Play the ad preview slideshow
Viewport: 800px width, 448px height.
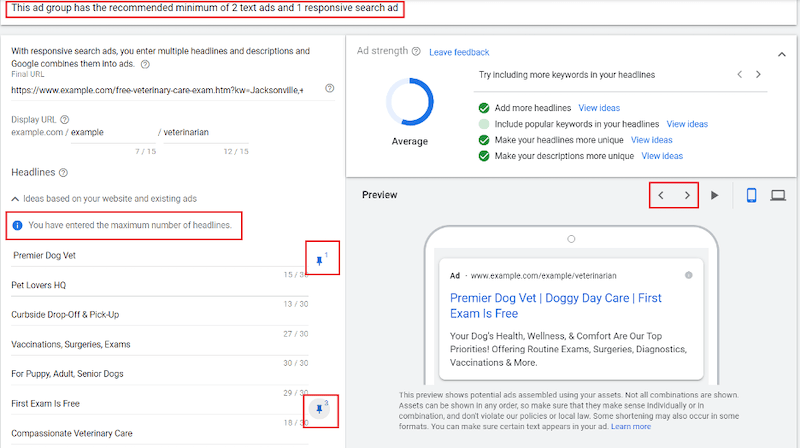[x=714, y=195]
